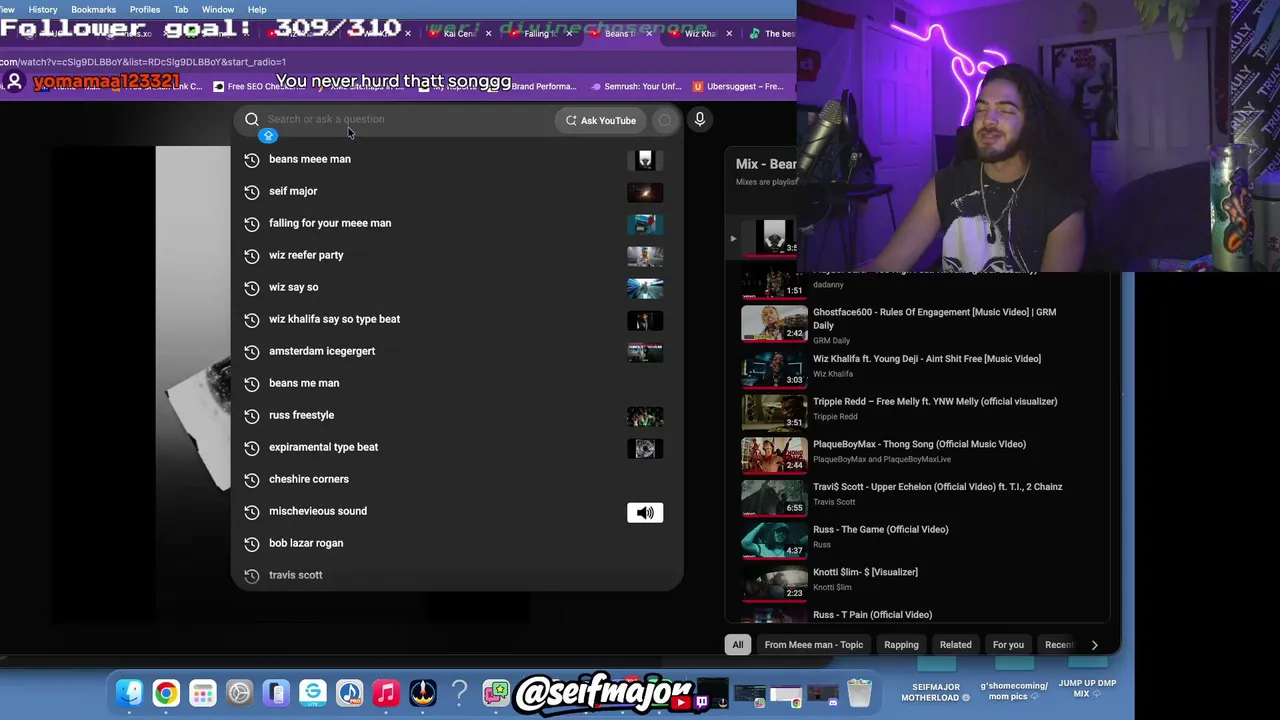Open 'Russ - The Game (Official Video)'

click(880, 530)
